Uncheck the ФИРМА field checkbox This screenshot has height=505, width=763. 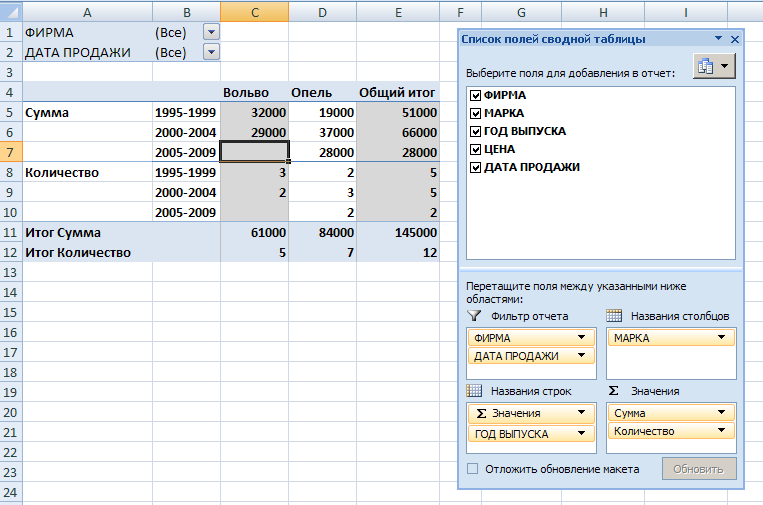[x=475, y=95]
